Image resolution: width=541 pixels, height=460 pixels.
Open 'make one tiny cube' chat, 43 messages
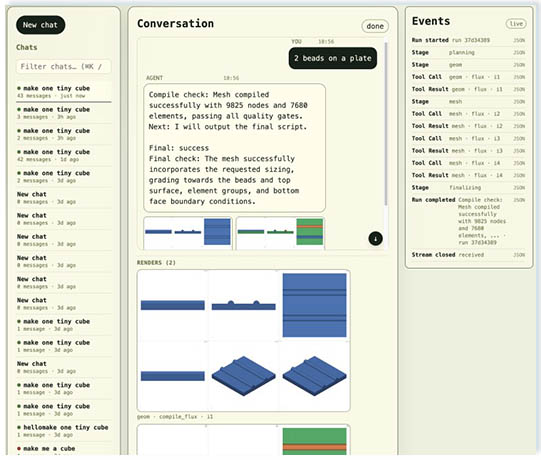64,91
